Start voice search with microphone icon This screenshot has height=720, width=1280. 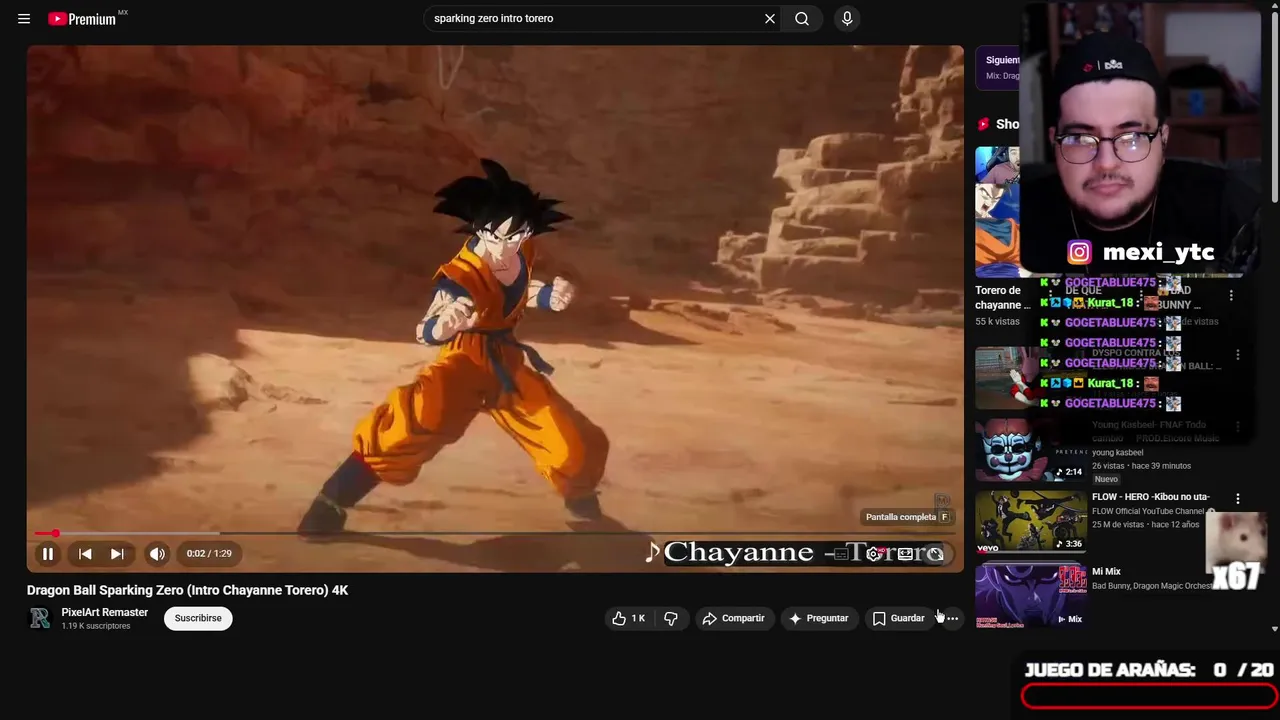tap(847, 19)
